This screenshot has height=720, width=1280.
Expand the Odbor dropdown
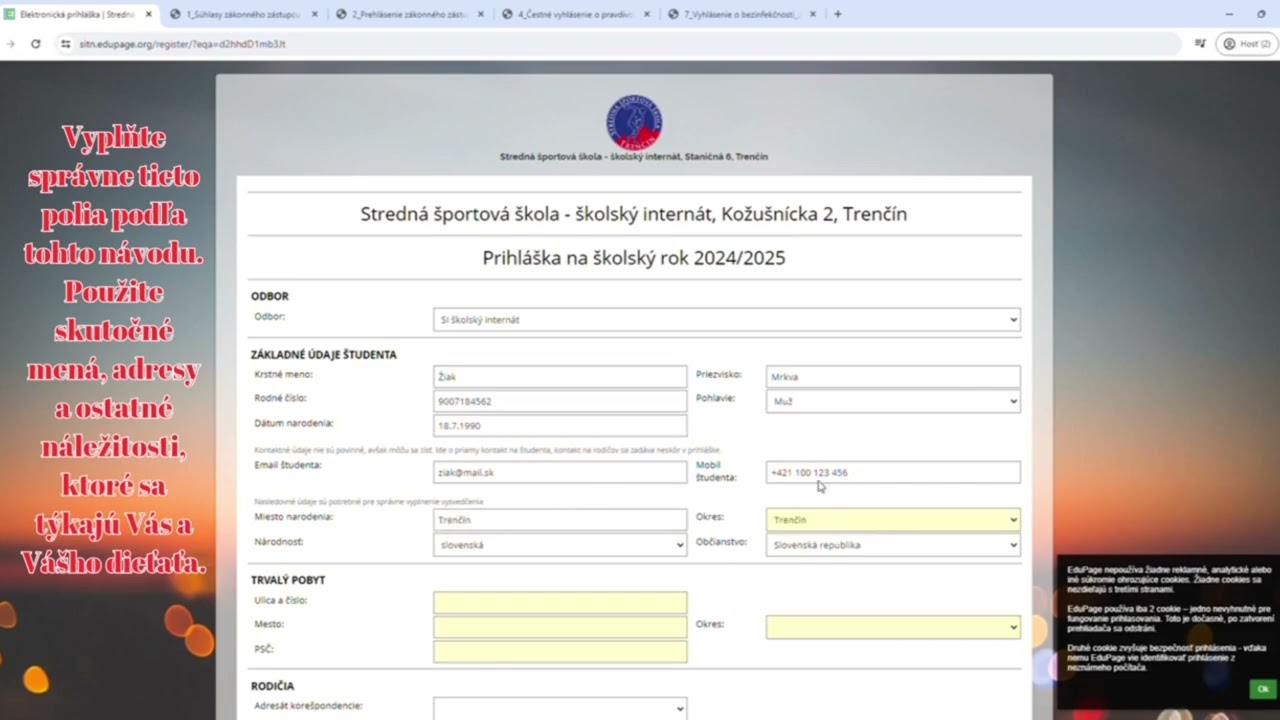727,320
